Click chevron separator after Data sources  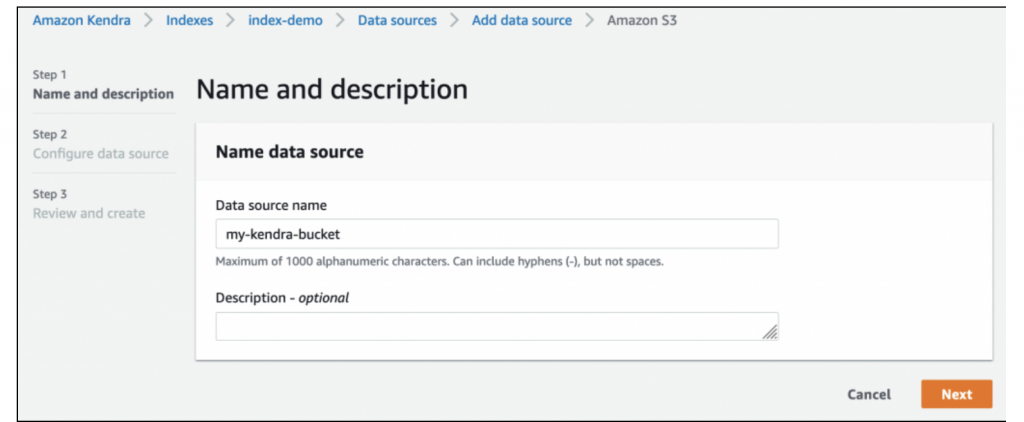click(x=455, y=20)
